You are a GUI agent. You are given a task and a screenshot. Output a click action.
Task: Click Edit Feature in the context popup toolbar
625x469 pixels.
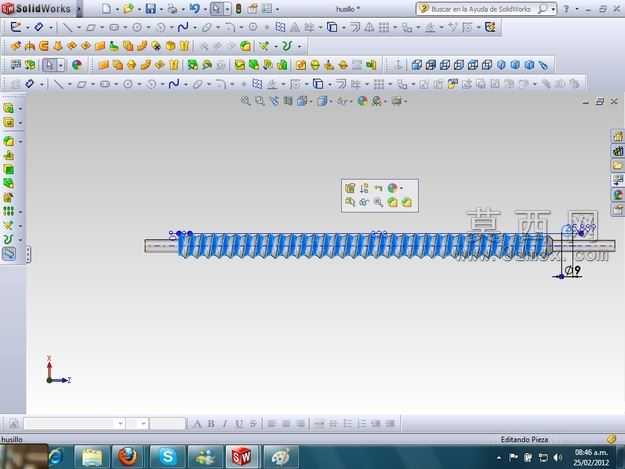tap(350, 188)
